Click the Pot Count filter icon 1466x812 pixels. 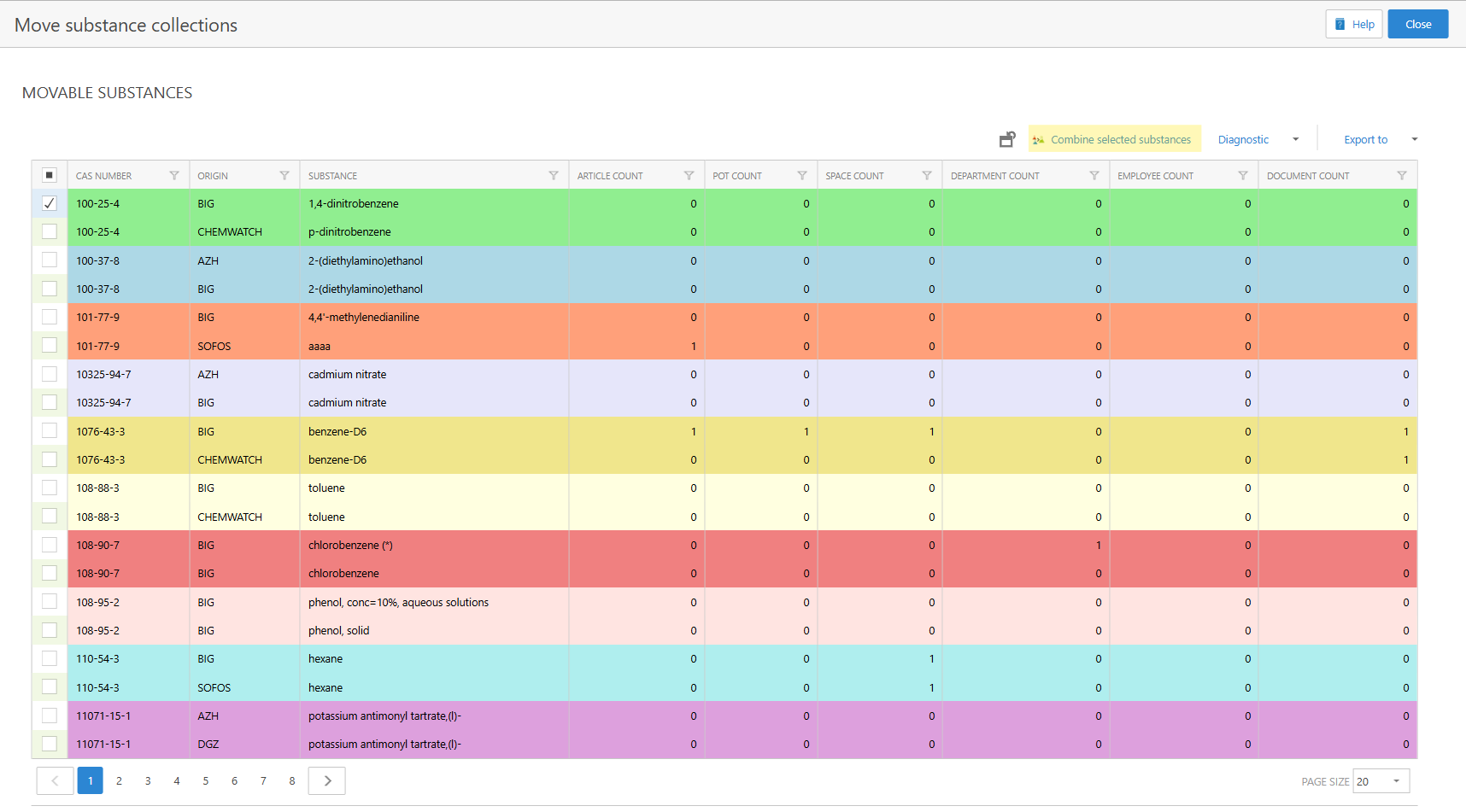pos(802,176)
